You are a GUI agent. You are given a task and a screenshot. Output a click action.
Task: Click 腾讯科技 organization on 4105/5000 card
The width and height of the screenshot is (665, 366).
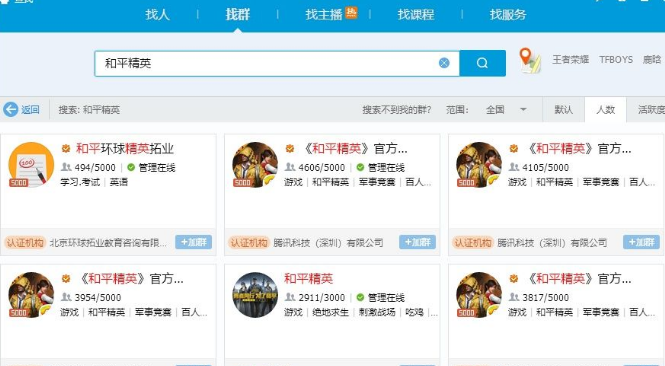click(x=552, y=243)
